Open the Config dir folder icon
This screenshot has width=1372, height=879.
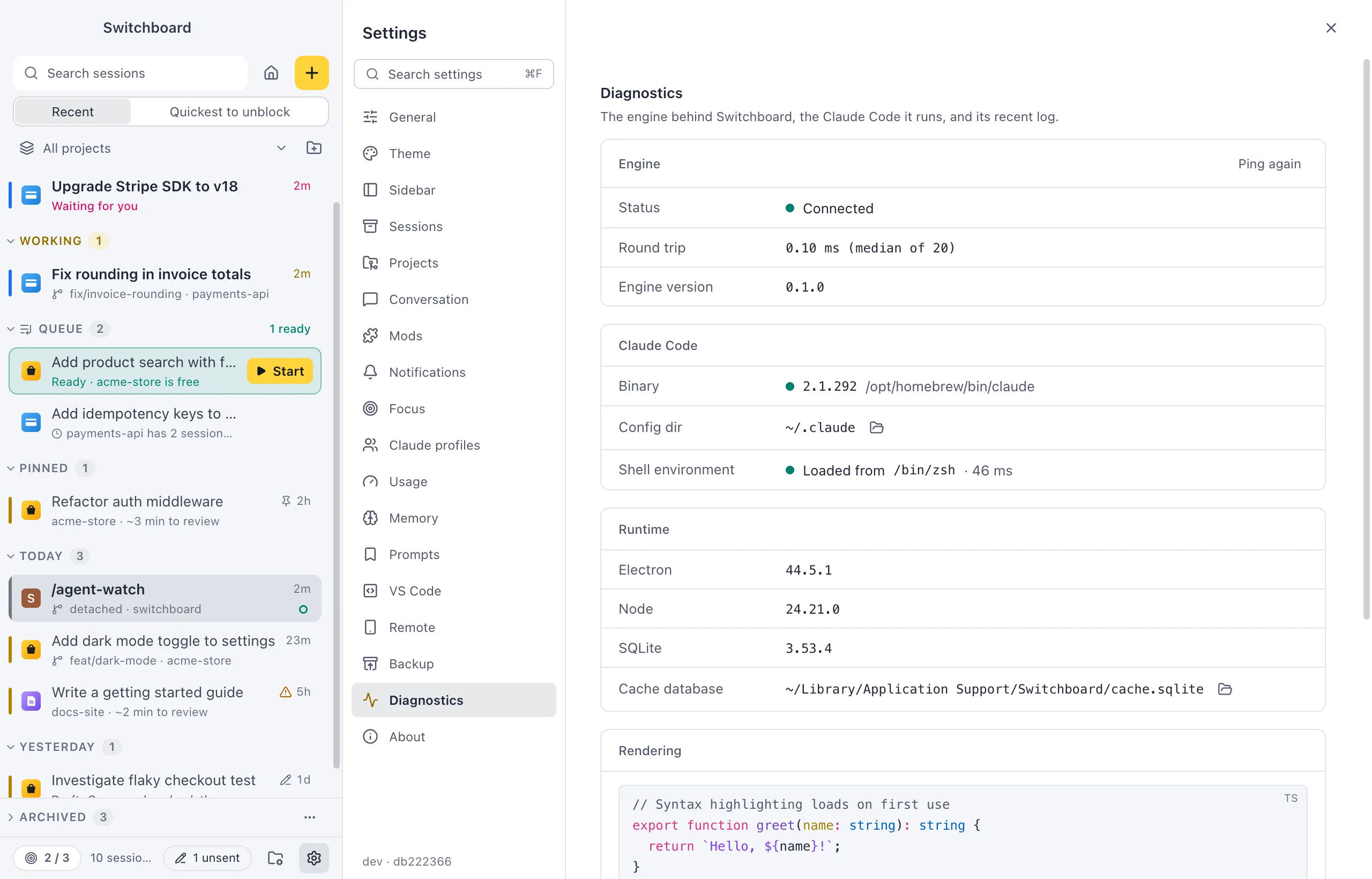point(876,428)
